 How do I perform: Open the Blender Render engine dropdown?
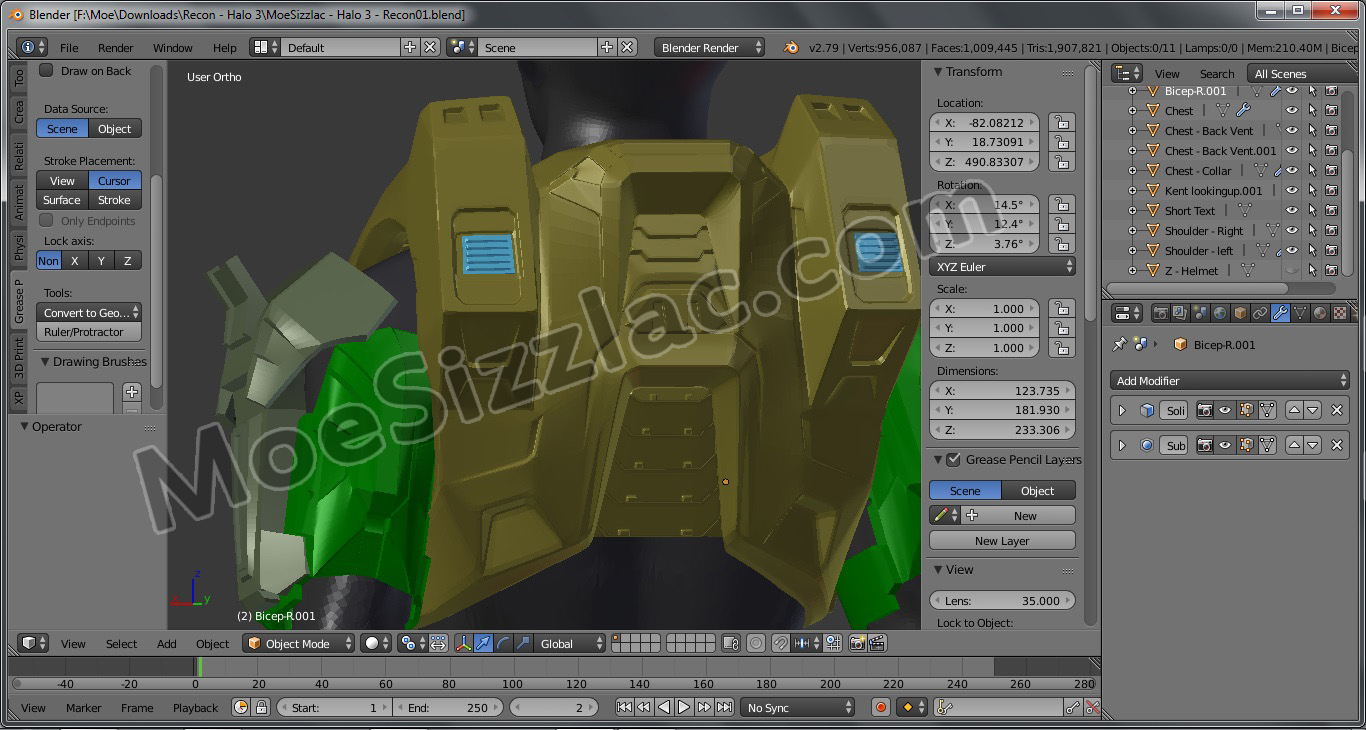tap(710, 47)
